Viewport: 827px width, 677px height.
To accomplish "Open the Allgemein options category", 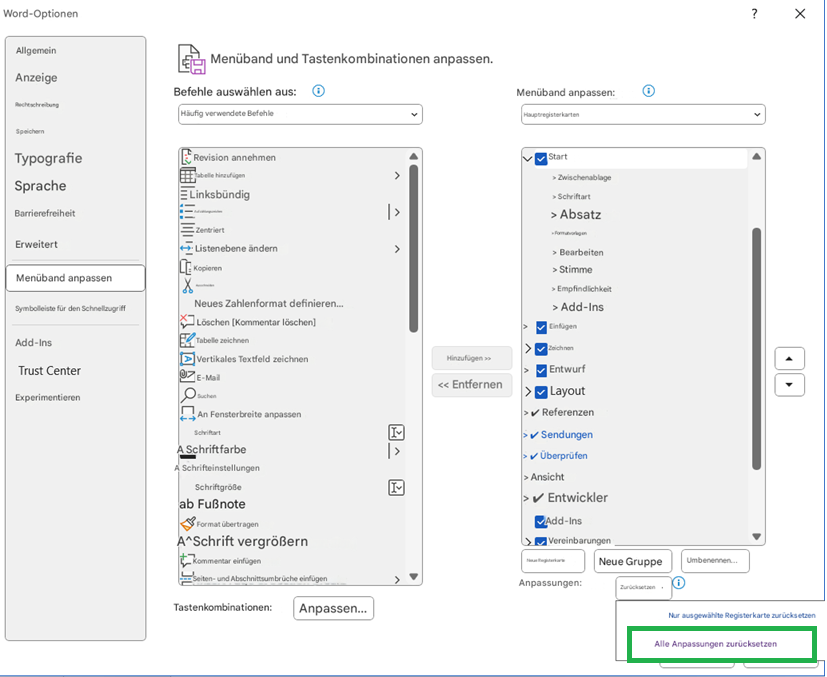I will click(36, 51).
